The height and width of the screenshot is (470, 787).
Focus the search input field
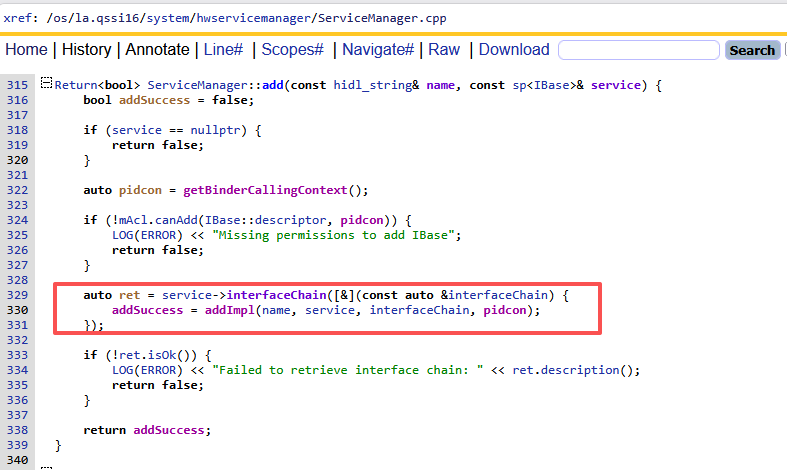[639, 50]
